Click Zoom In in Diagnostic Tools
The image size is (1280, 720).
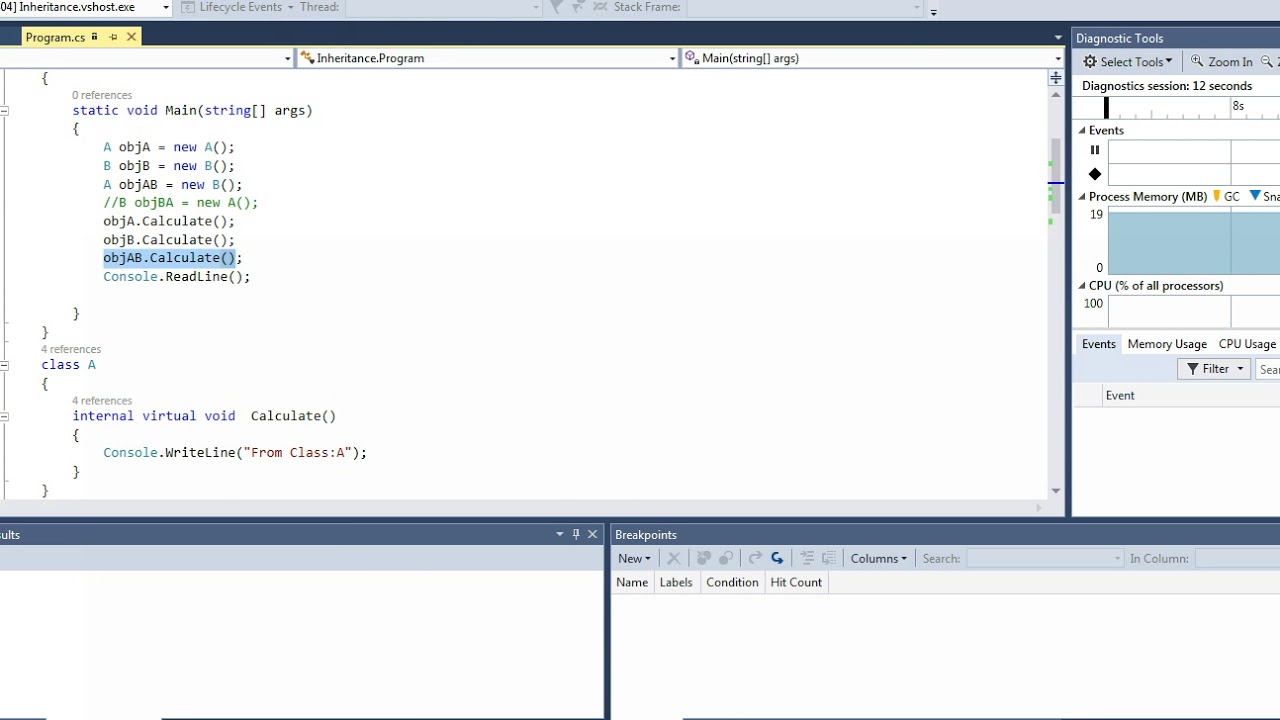click(x=1221, y=62)
